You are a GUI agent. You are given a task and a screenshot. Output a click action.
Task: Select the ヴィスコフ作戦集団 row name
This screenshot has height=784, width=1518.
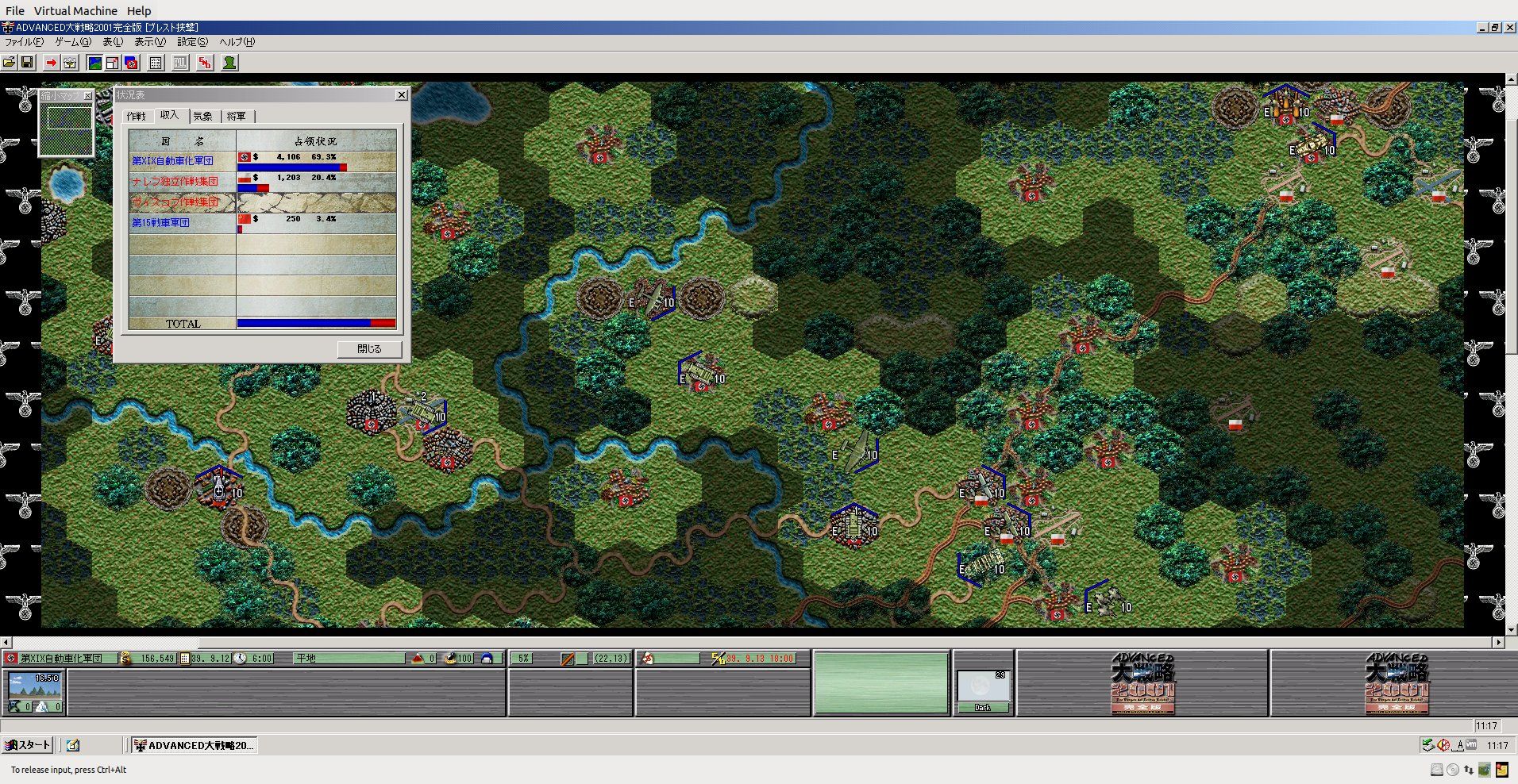[175, 202]
